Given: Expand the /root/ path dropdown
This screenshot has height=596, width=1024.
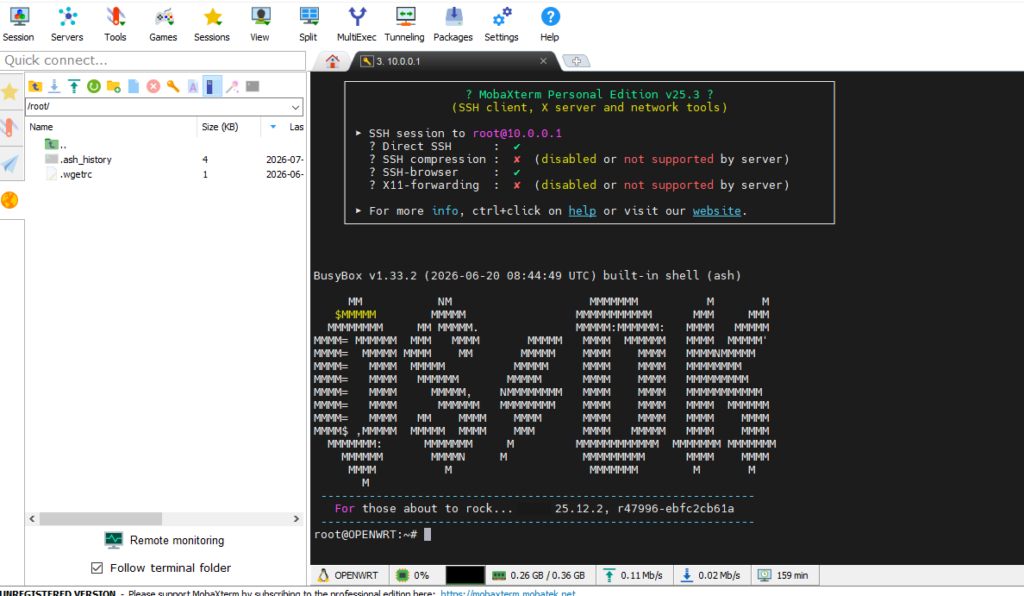Looking at the screenshot, I should coord(295,107).
